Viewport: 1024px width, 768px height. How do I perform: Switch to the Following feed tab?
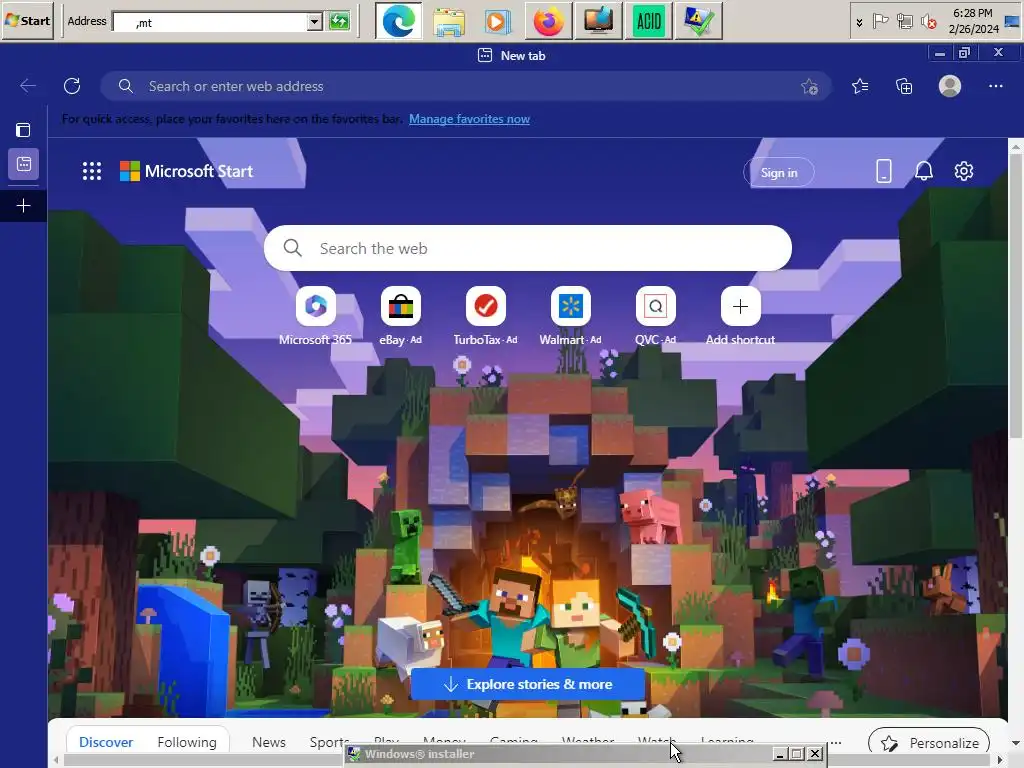click(x=187, y=742)
